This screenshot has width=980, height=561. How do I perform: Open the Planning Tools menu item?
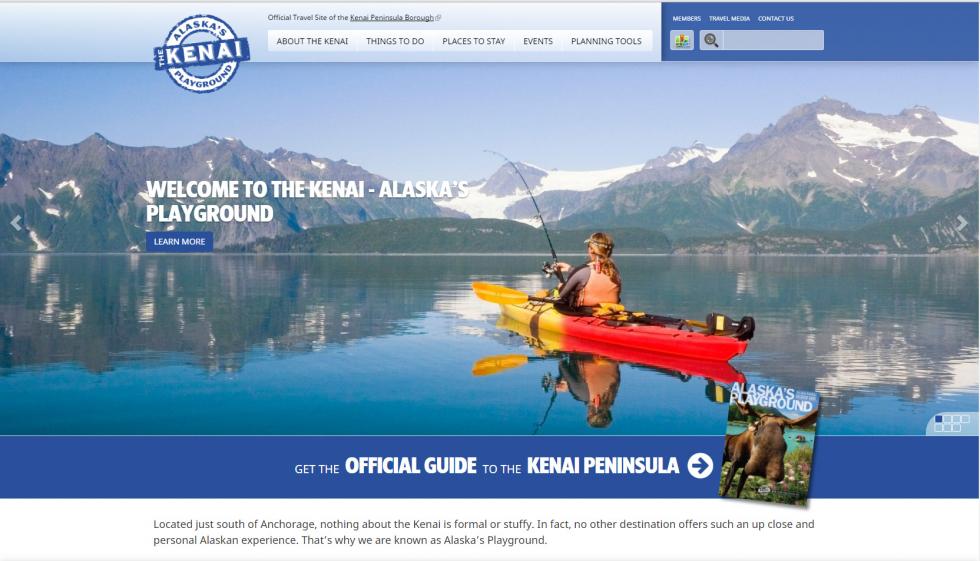[x=606, y=41]
